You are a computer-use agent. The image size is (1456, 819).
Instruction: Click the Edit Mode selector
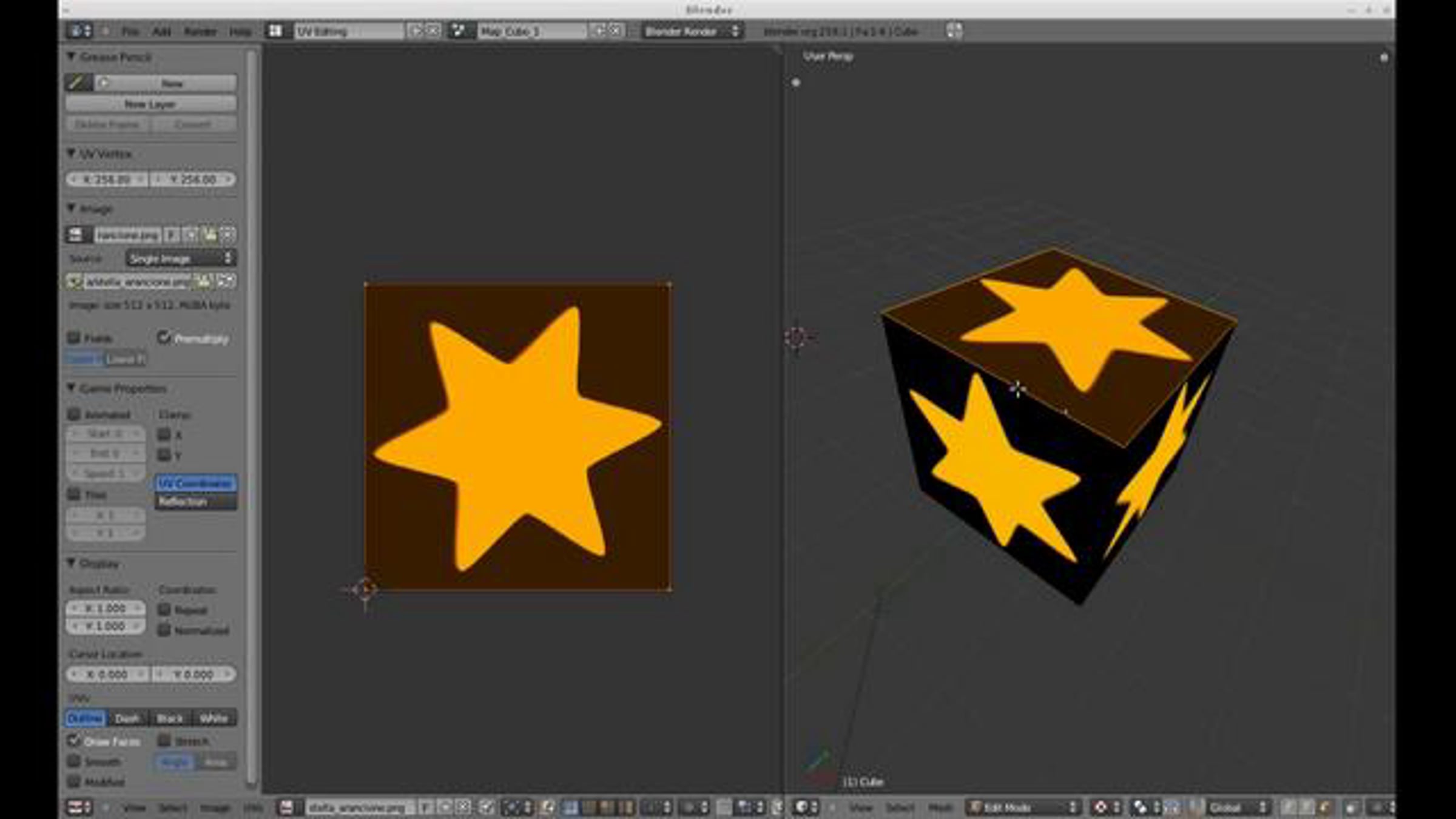1023,807
